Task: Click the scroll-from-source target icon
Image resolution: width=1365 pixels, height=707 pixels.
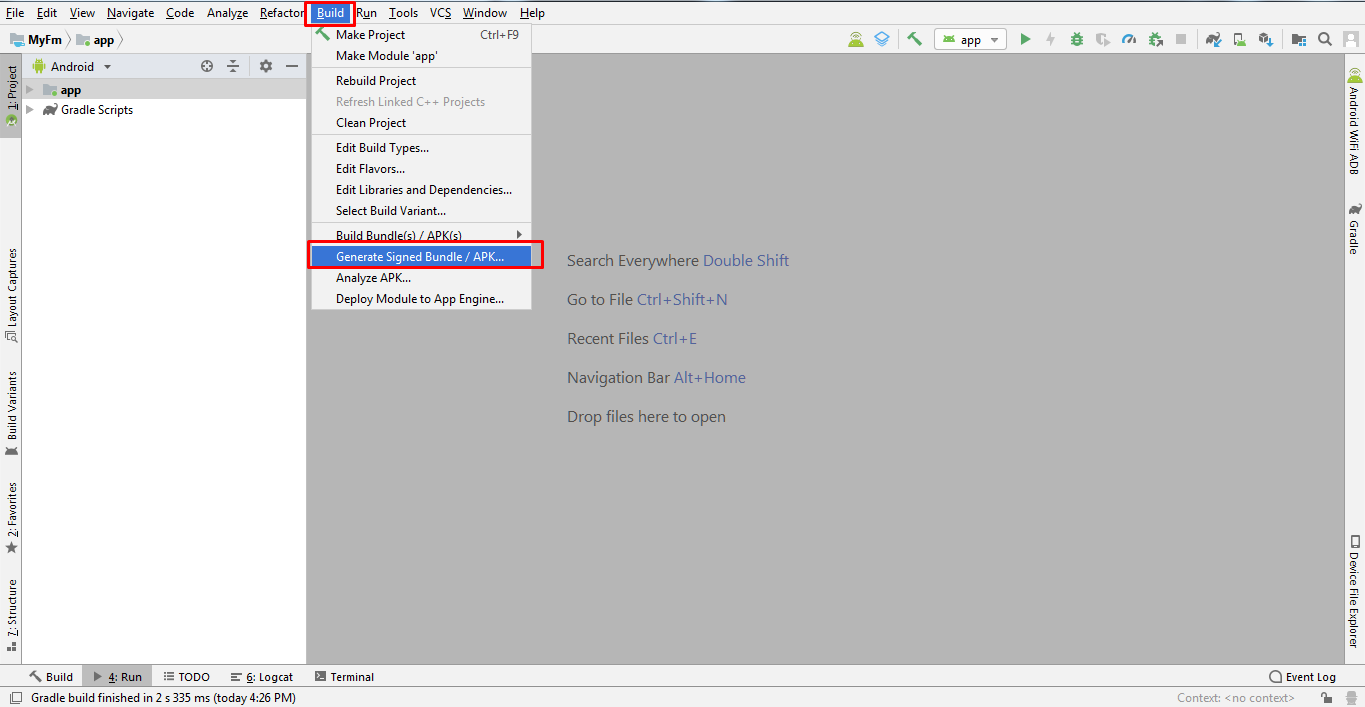Action: [207, 66]
